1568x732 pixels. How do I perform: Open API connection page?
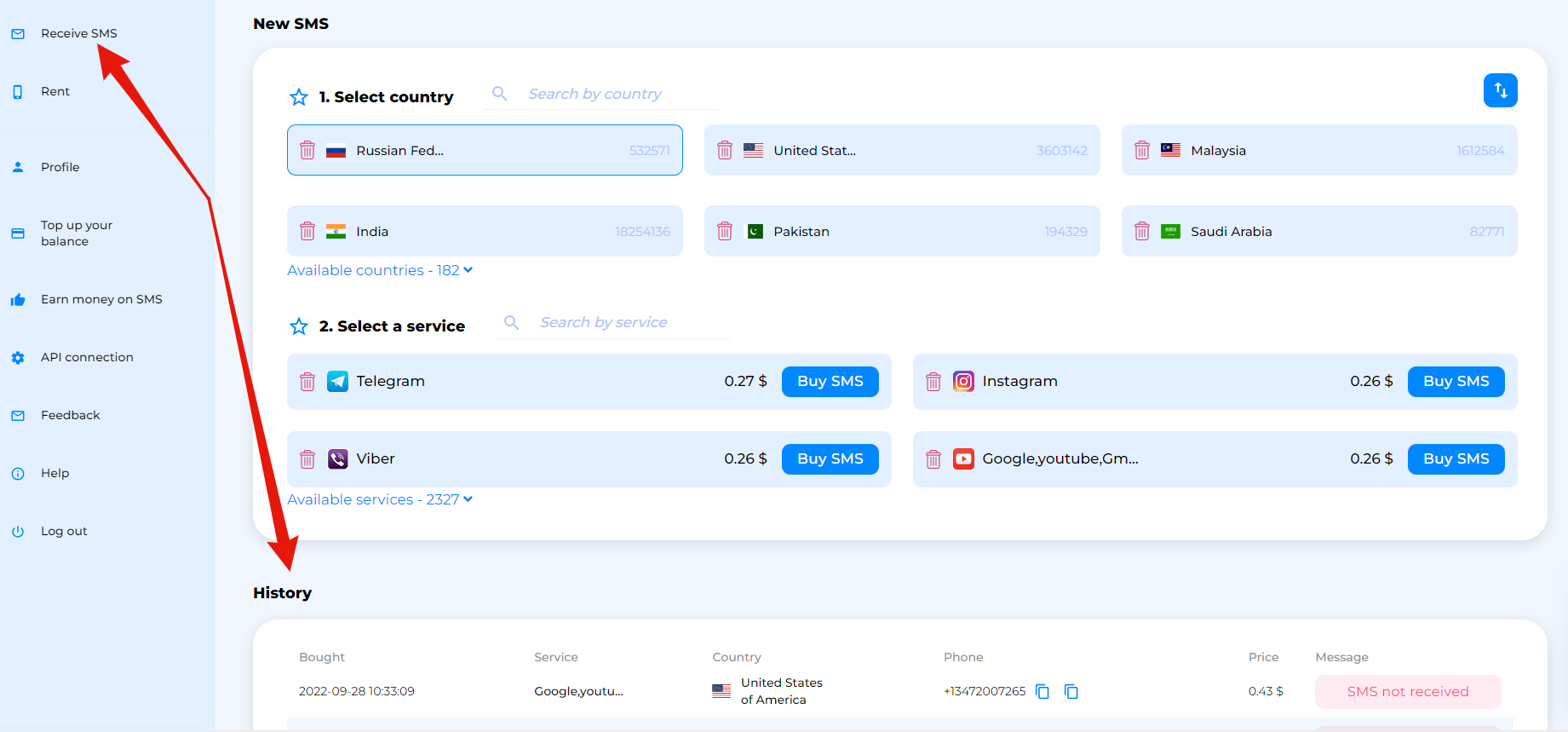point(87,357)
